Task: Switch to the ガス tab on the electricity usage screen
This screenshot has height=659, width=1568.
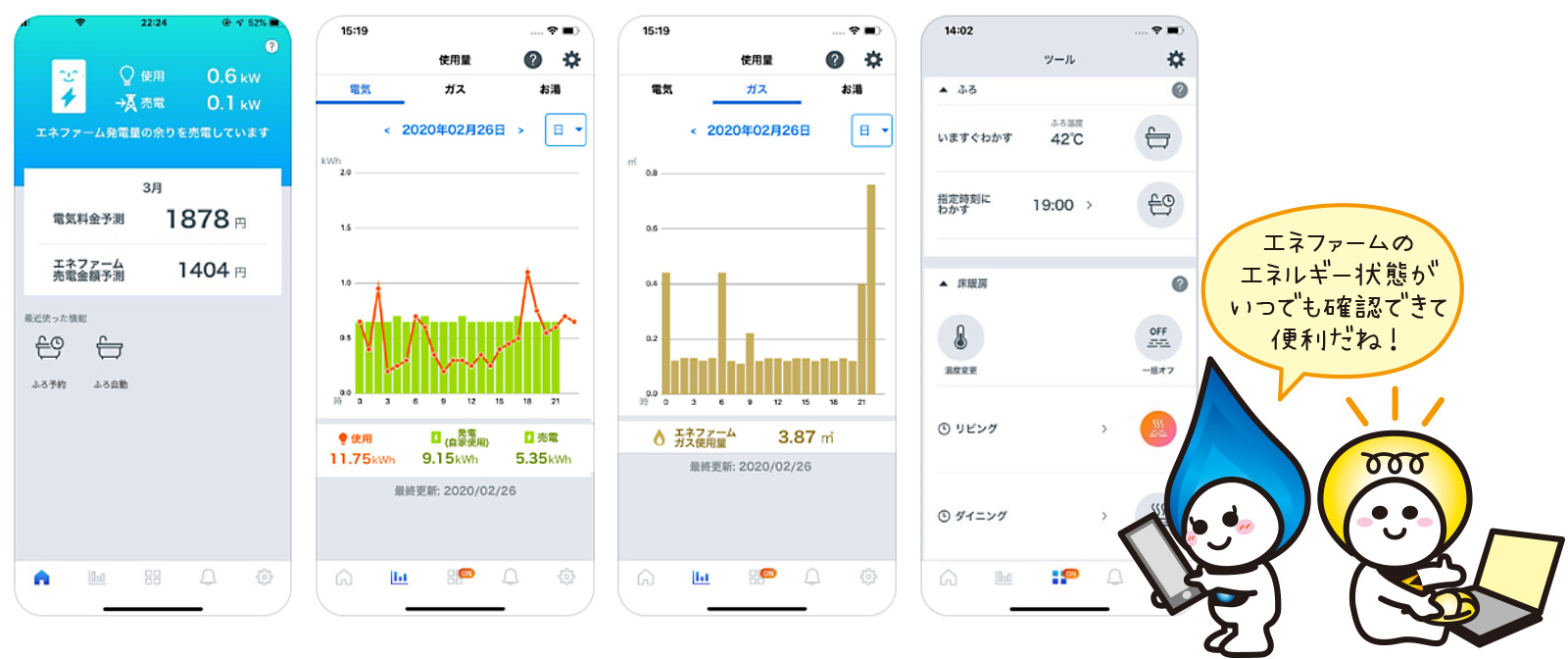Action: [455, 89]
